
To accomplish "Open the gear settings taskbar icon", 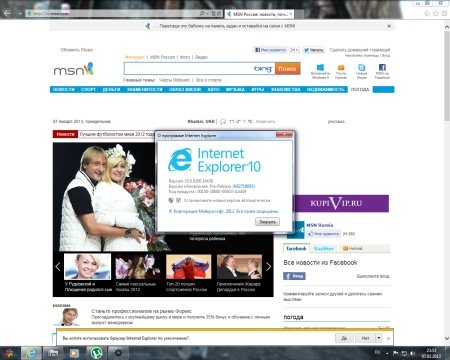I will pos(118,353).
